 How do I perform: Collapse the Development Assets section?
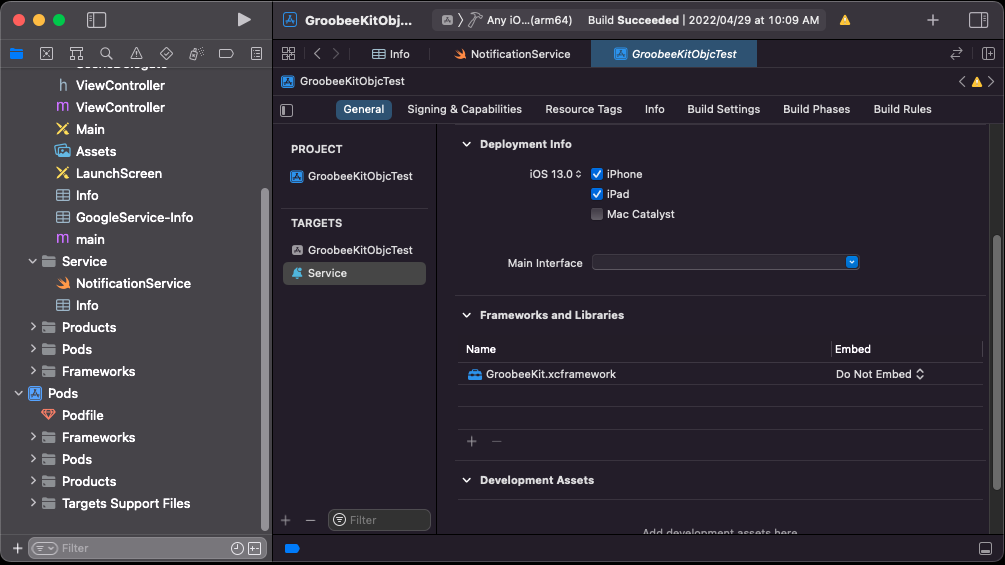coord(467,480)
